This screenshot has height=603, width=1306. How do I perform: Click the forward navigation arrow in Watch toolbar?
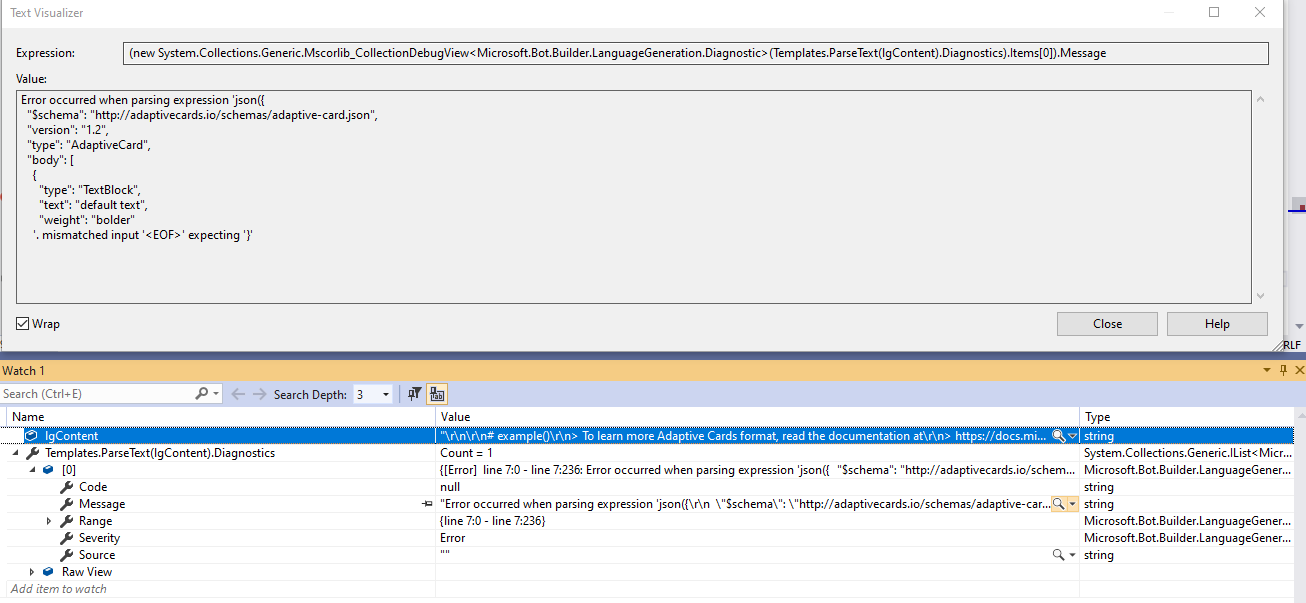pyautogui.click(x=259, y=393)
